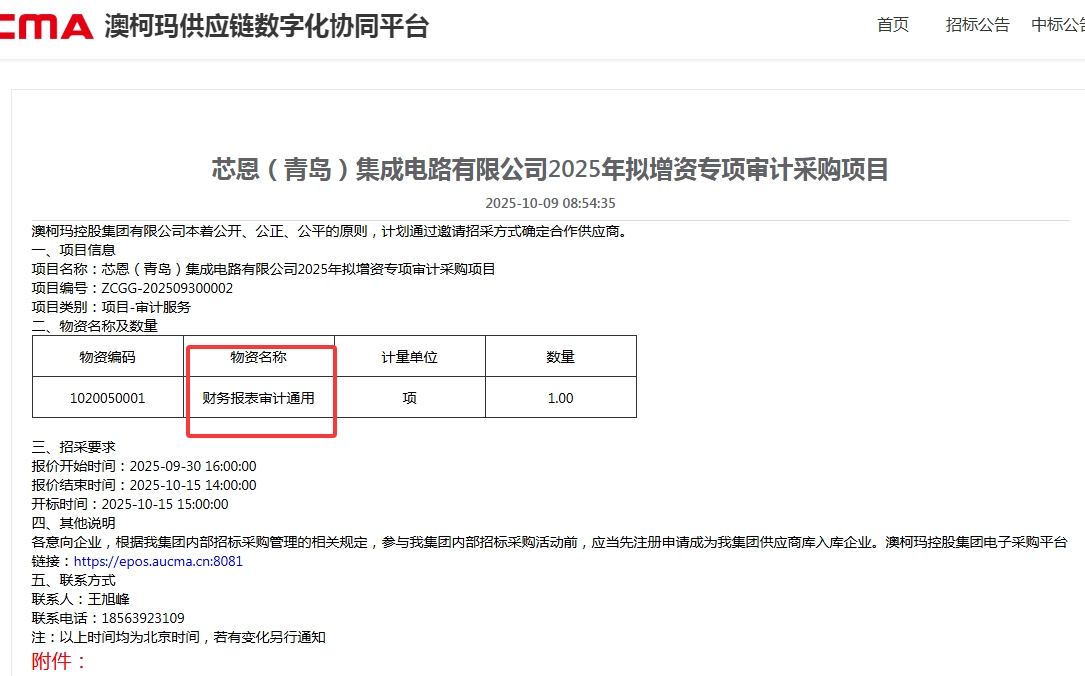This screenshot has height=676, width=1085.
Task: Click the 五、联系方式 section heading
Action: [73, 580]
